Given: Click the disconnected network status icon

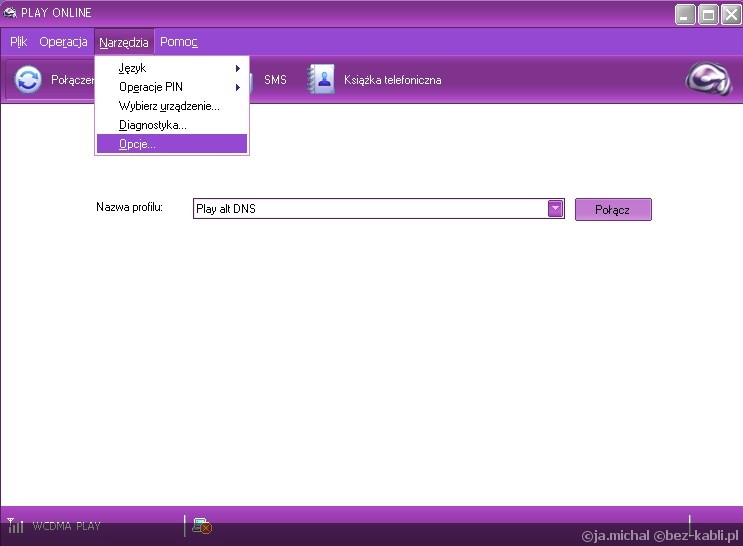Looking at the screenshot, I should 201,526.
